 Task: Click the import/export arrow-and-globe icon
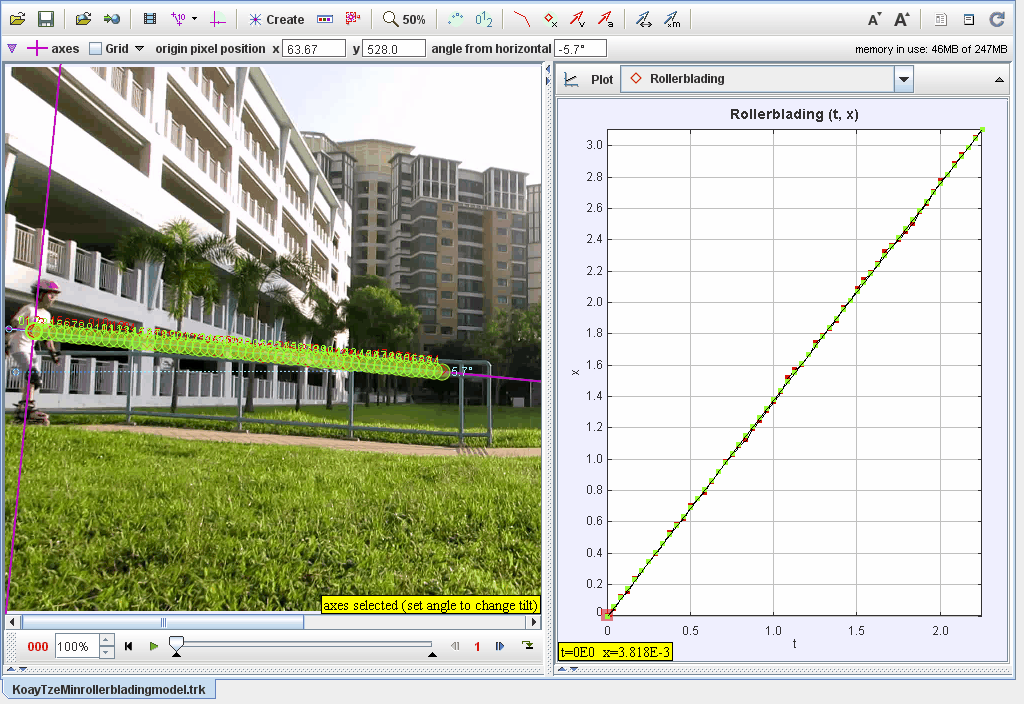(x=112, y=19)
